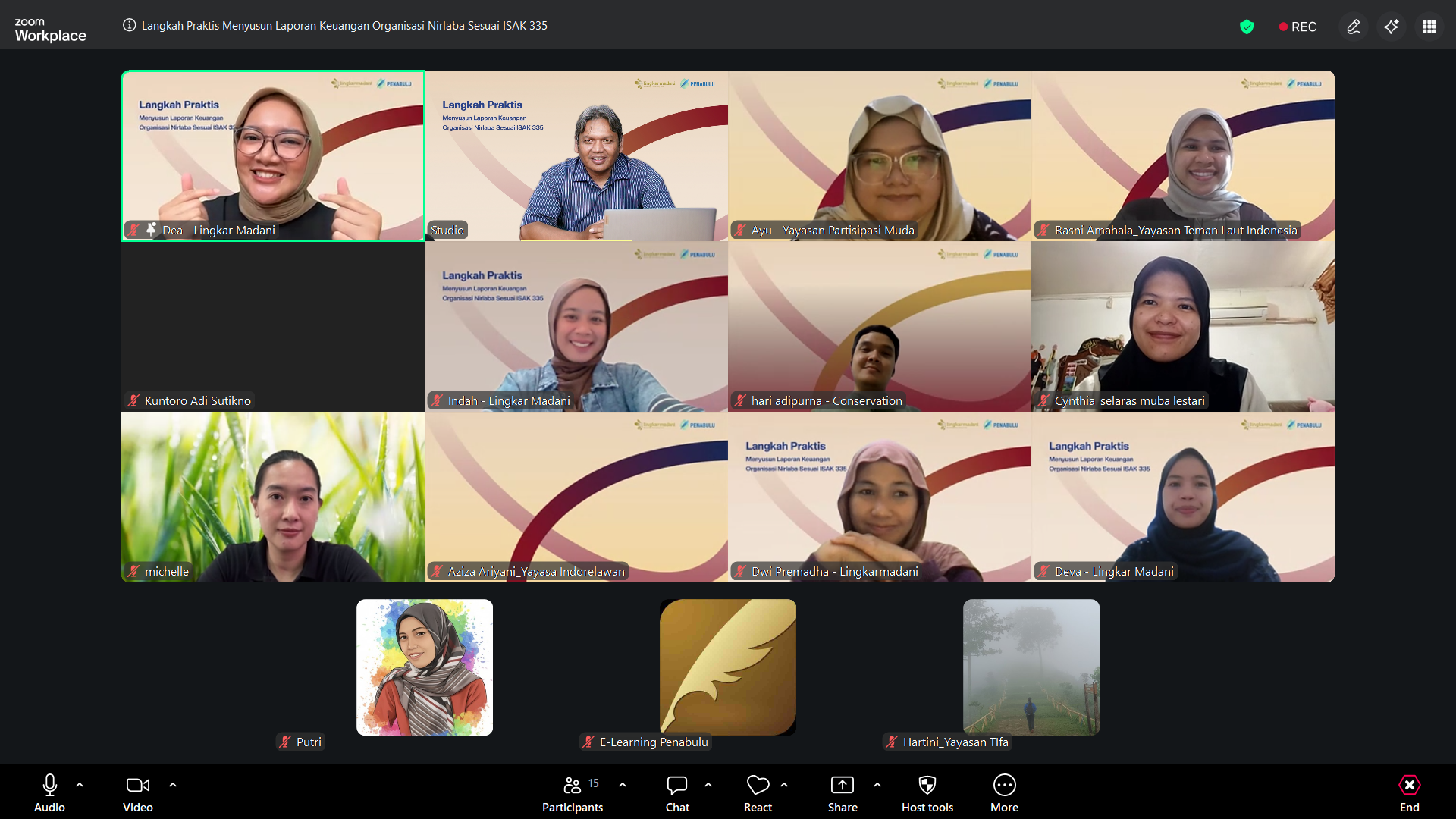The width and height of the screenshot is (1456, 819).
Task: Click the meeting info icon beside title
Action: click(x=130, y=25)
